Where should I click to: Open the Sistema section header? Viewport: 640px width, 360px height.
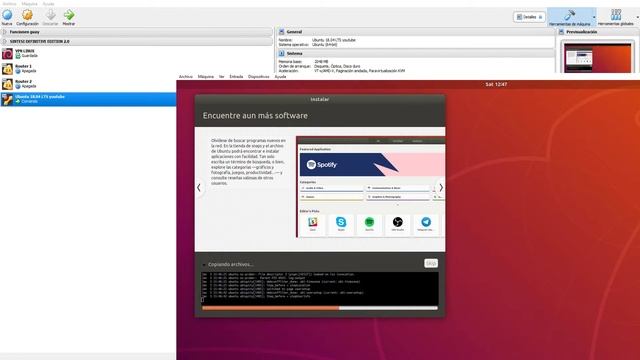416,53
